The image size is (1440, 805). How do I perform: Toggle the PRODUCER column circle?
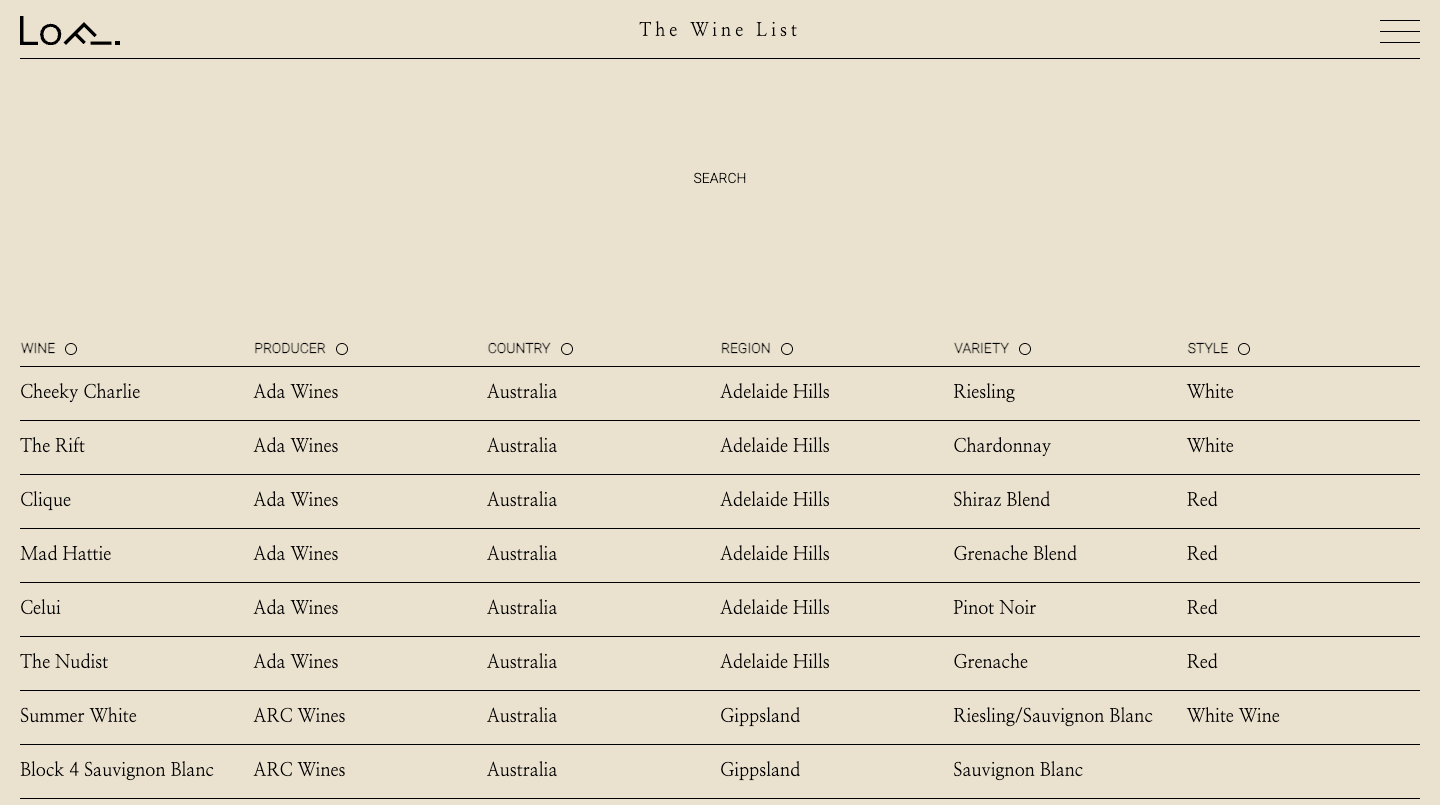(342, 349)
